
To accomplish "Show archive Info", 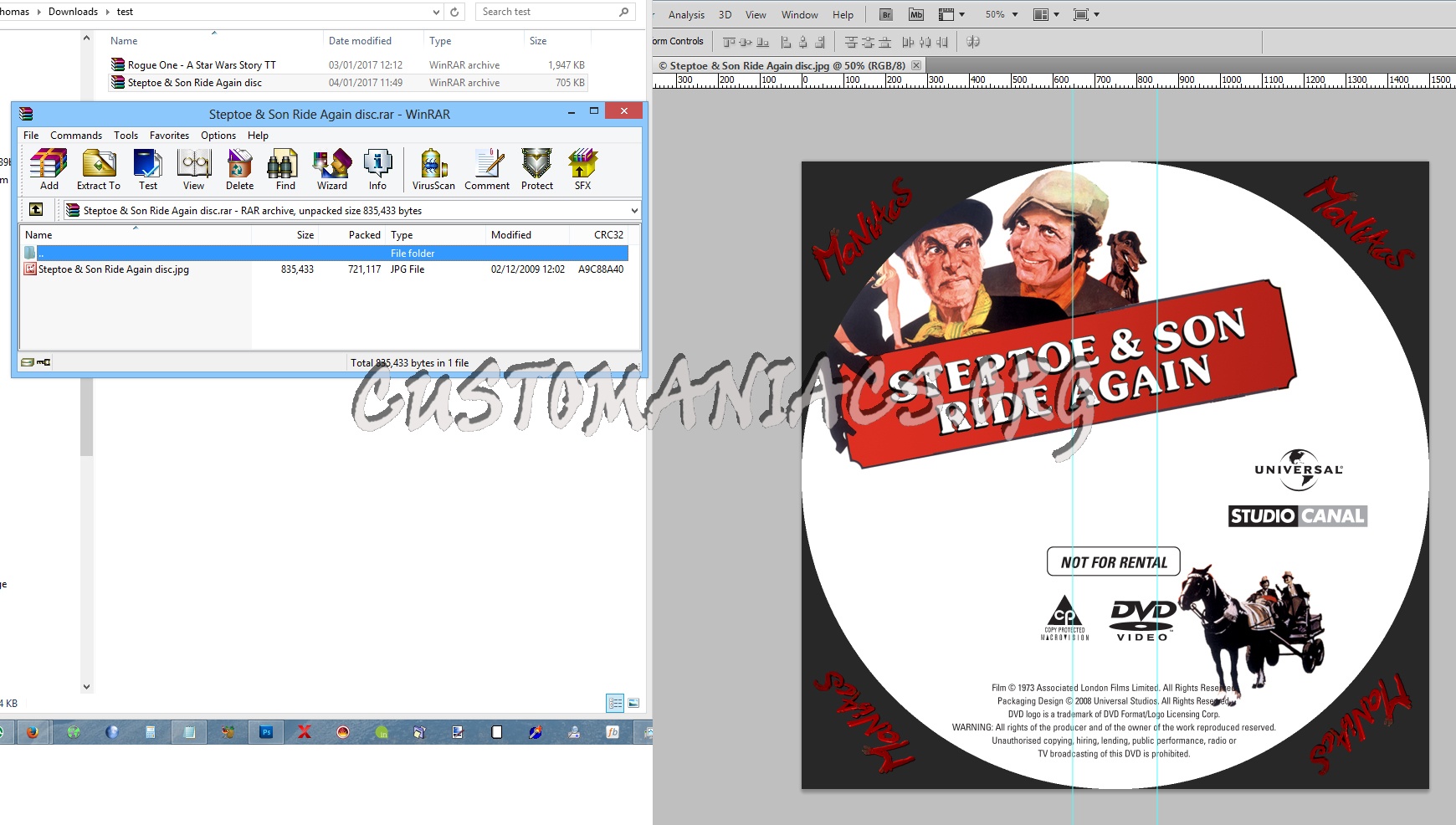I will pyautogui.click(x=377, y=170).
